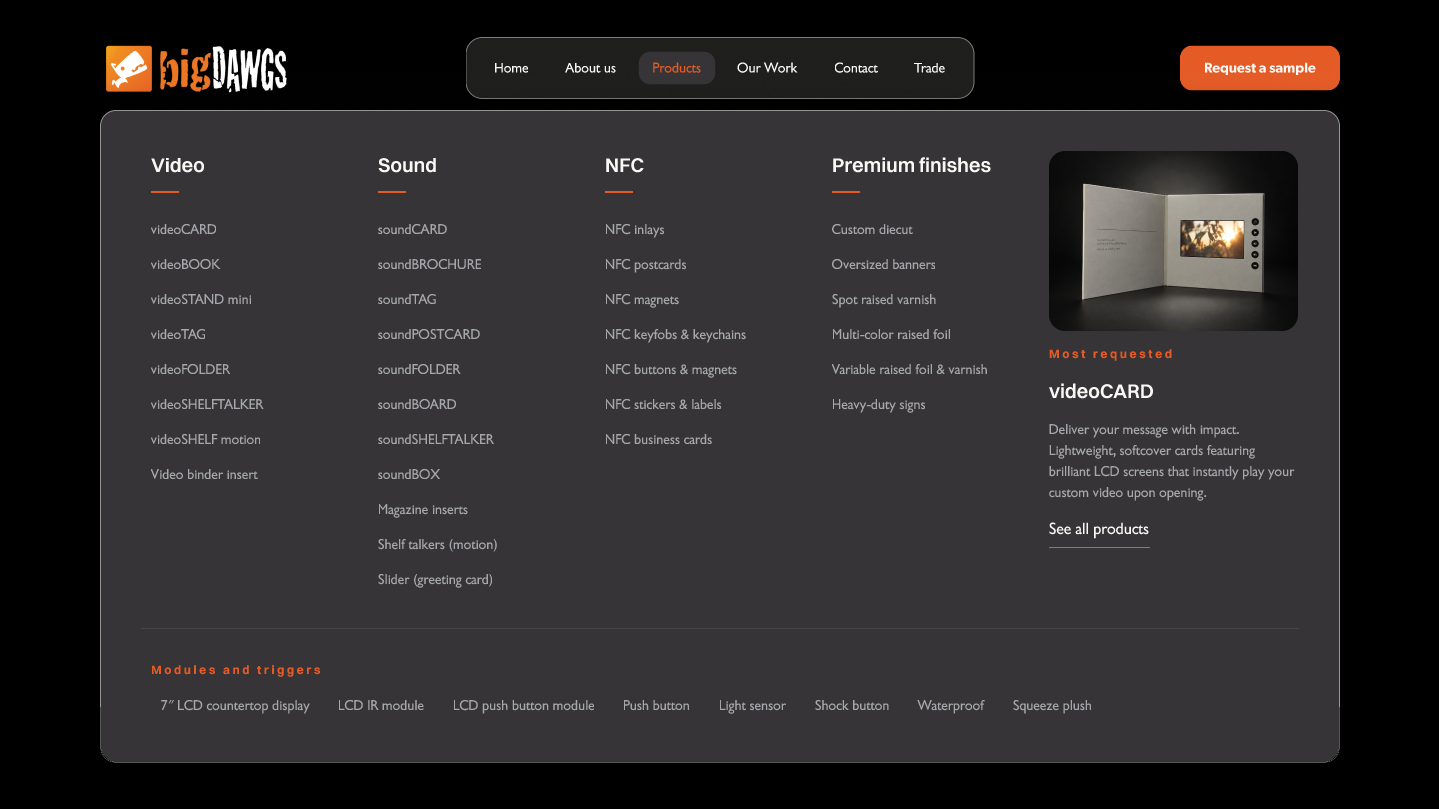Image resolution: width=1439 pixels, height=809 pixels.
Task: Select soundBROCHURE from the Sound column
Action: [x=429, y=265]
